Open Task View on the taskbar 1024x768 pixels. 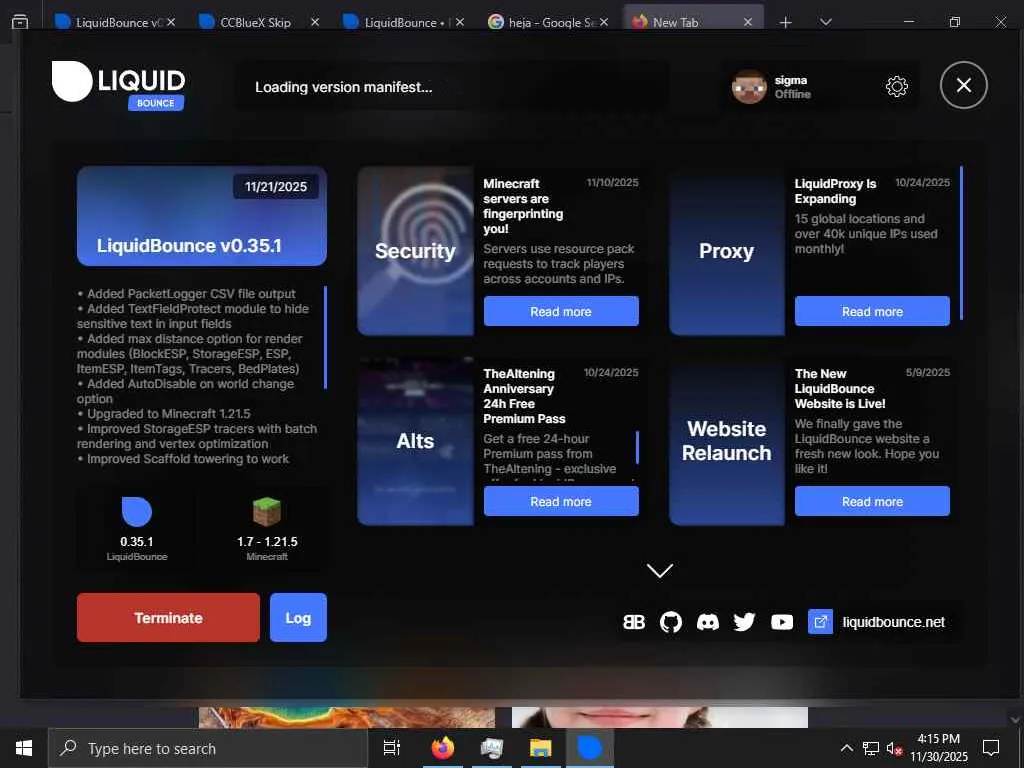[x=392, y=748]
